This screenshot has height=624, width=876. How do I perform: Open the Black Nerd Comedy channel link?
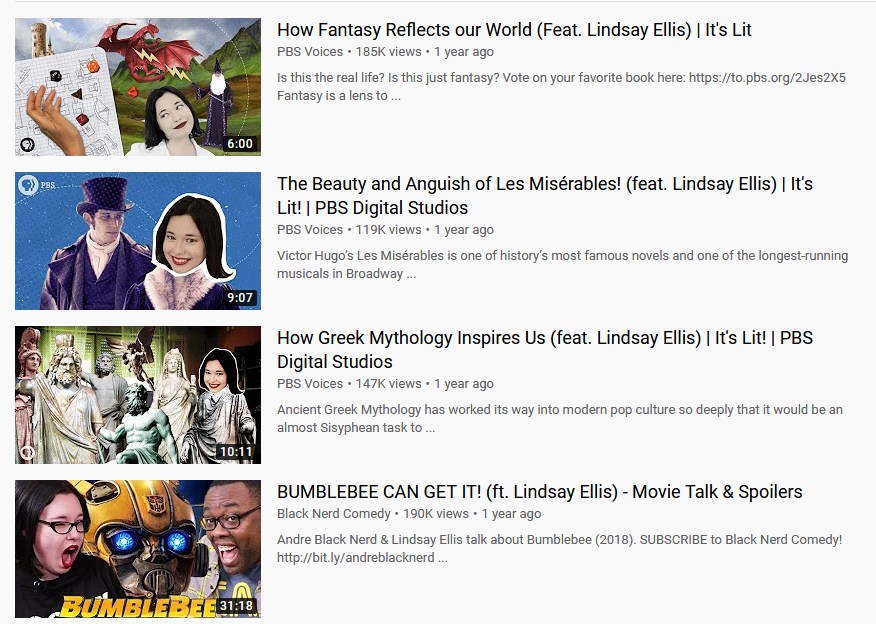[x=334, y=514]
